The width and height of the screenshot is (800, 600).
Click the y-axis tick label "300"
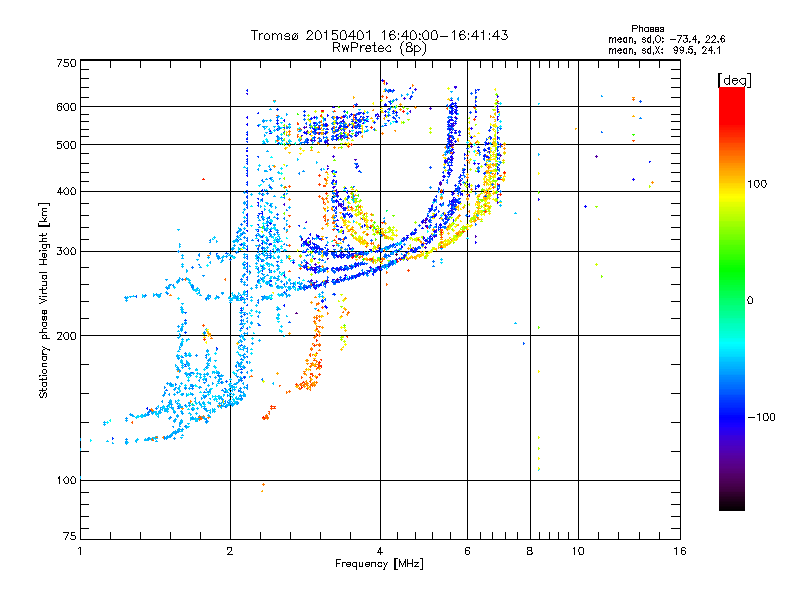point(67,251)
